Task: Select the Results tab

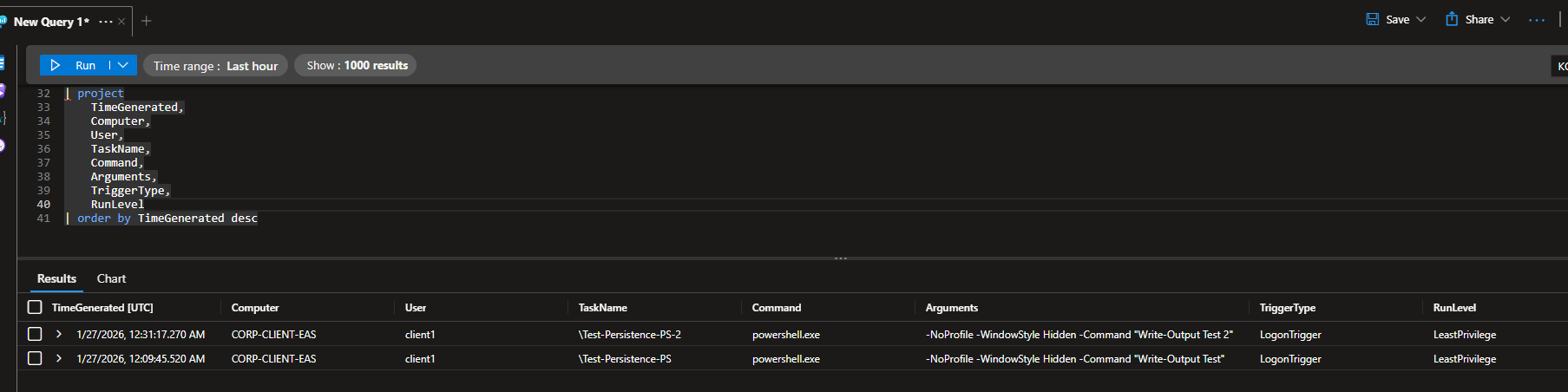Action: point(56,278)
